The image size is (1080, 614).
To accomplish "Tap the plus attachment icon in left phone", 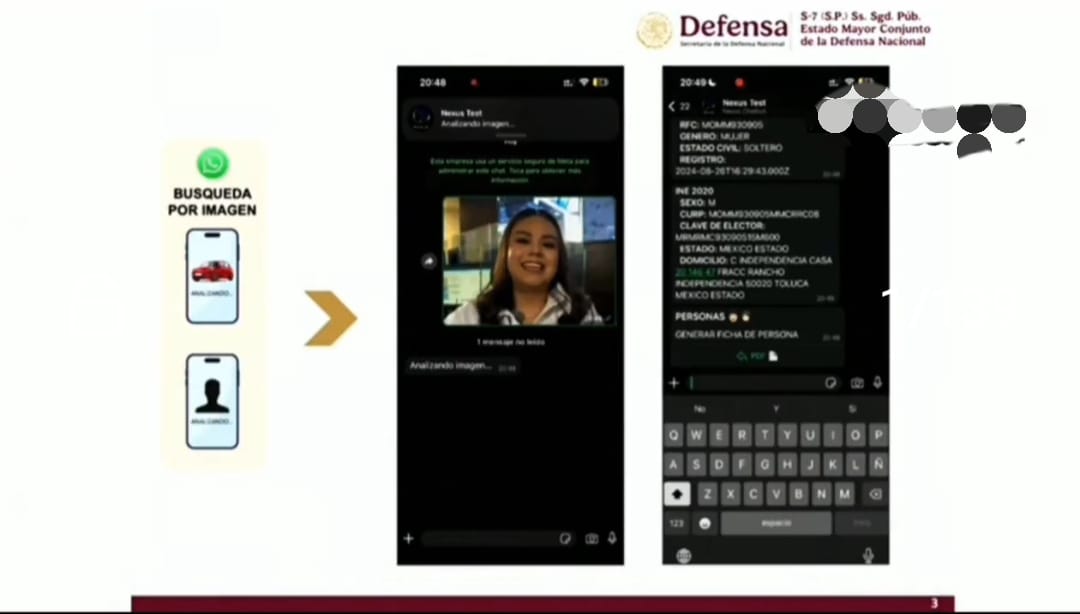I will coord(408,538).
